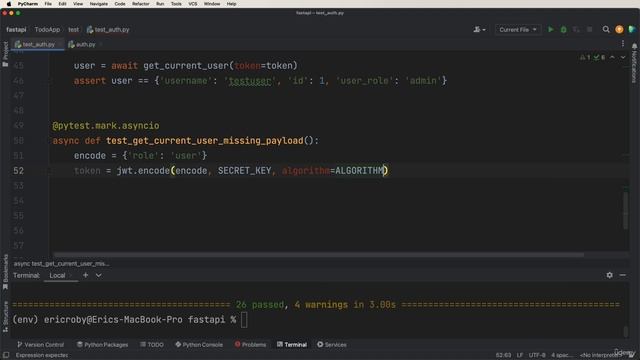Open the Services tool window
The image size is (640, 360).
click(x=332, y=344)
